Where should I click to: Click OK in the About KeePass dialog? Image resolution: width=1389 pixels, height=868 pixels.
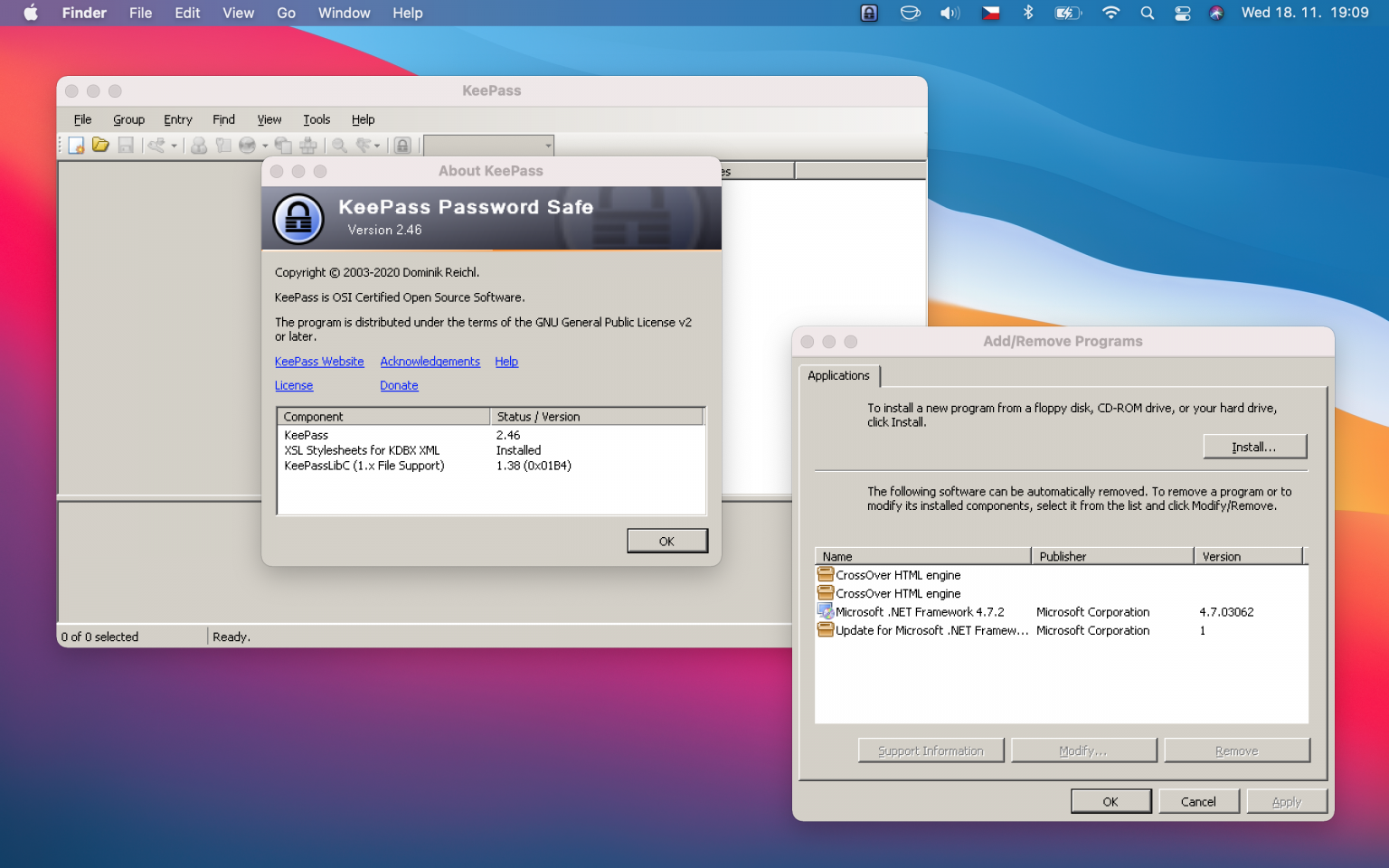coord(667,541)
